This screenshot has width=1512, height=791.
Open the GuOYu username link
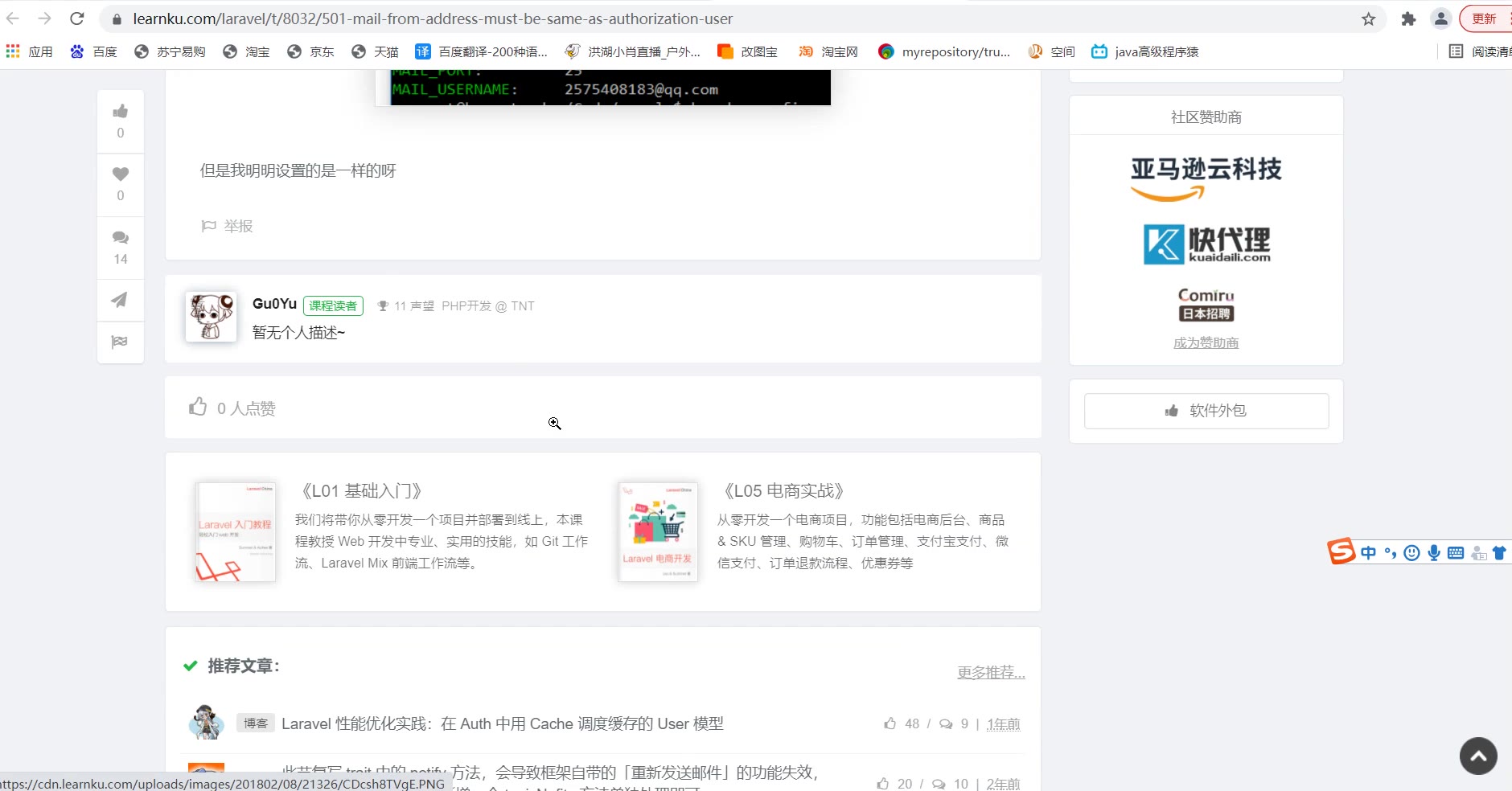[x=274, y=304]
